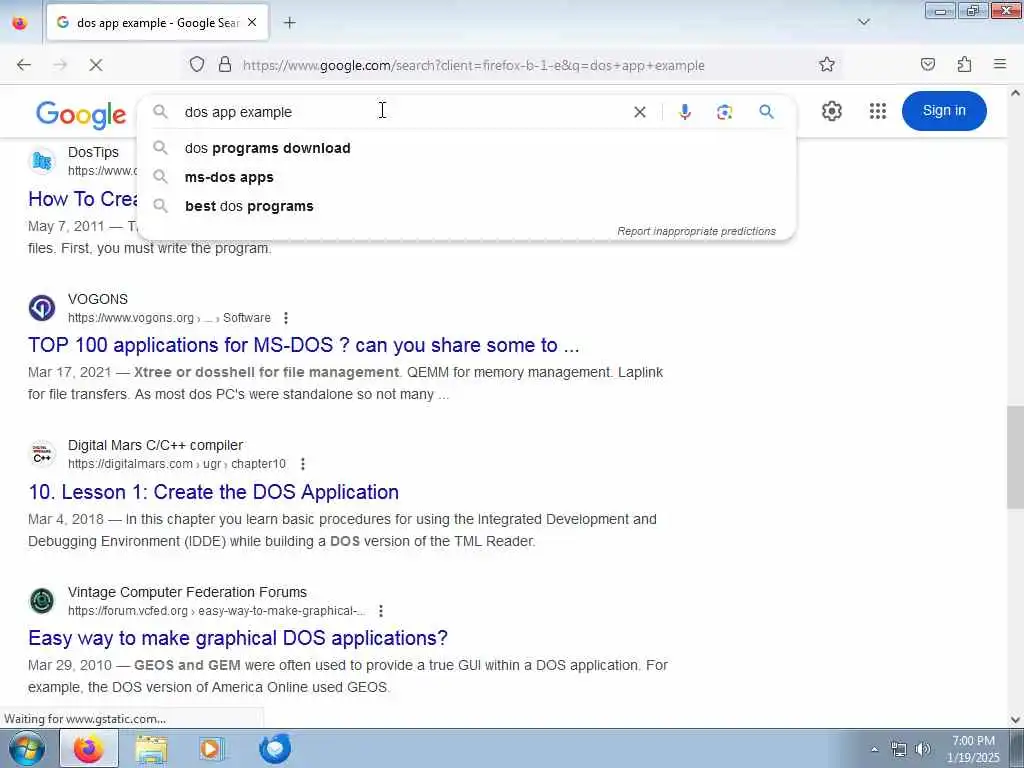The height and width of the screenshot is (768, 1024).
Task: Click the volume speaker tray icon
Action: (x=922, y=750)
